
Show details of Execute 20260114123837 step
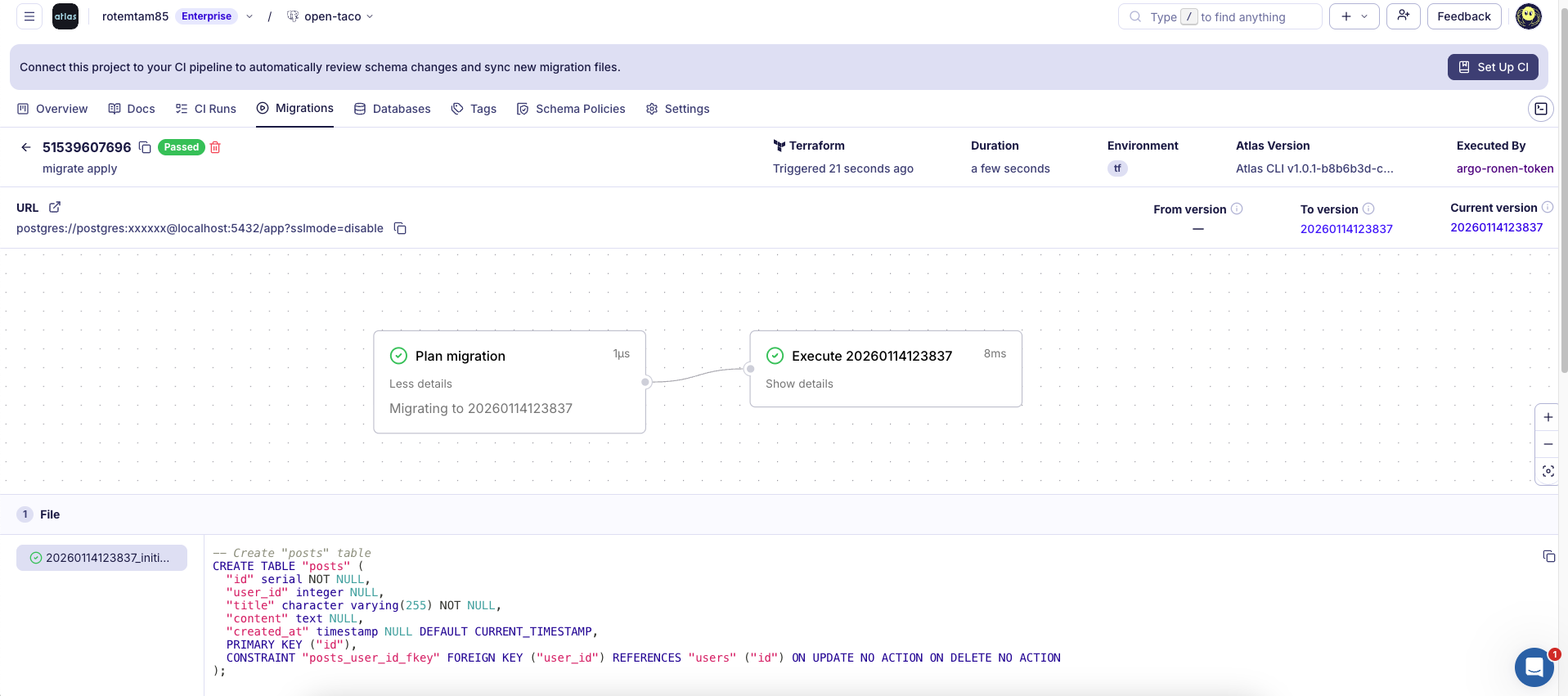799,384
